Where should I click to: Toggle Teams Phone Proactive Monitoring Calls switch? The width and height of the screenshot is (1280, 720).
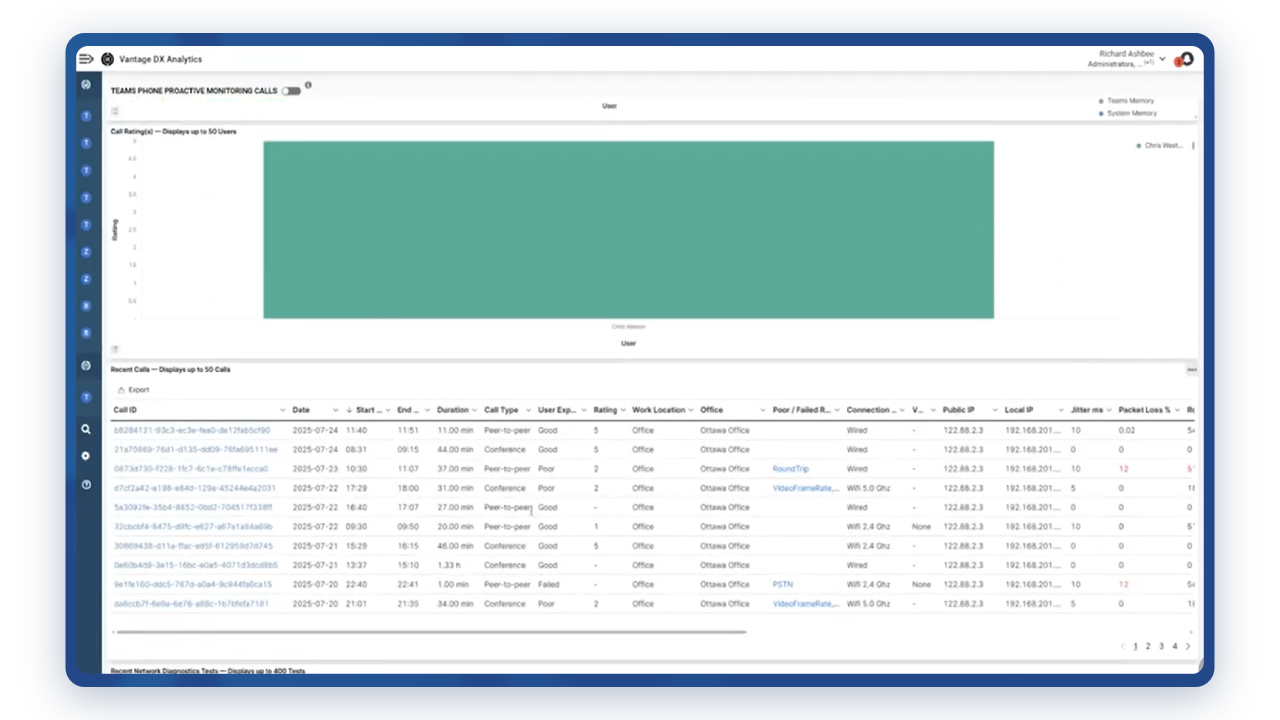click(290, 91)
